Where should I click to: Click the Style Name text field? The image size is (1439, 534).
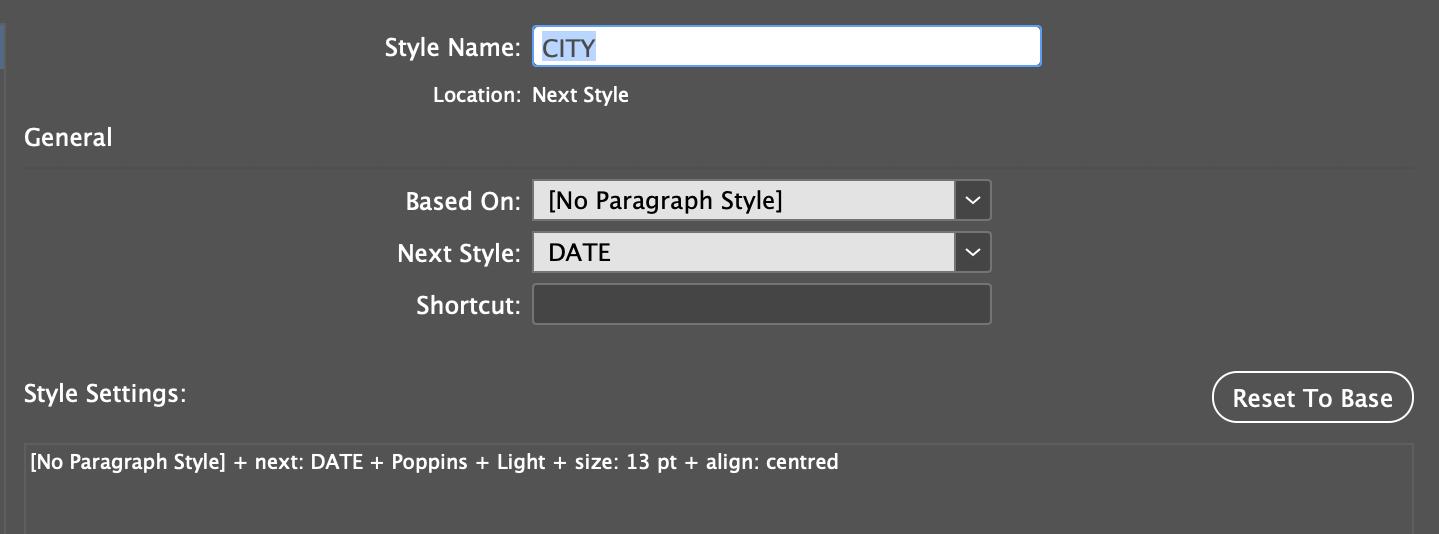point(787,46)
